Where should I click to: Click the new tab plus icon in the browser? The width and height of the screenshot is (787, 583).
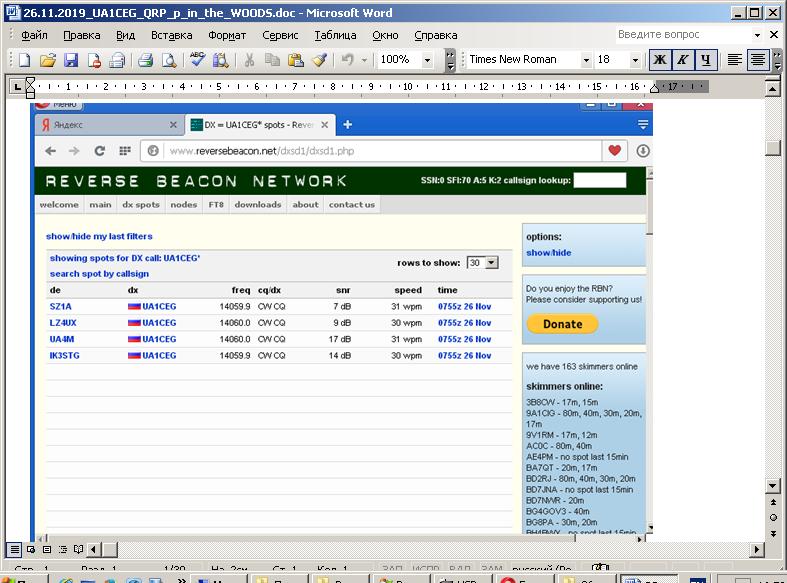coord(347,124)
